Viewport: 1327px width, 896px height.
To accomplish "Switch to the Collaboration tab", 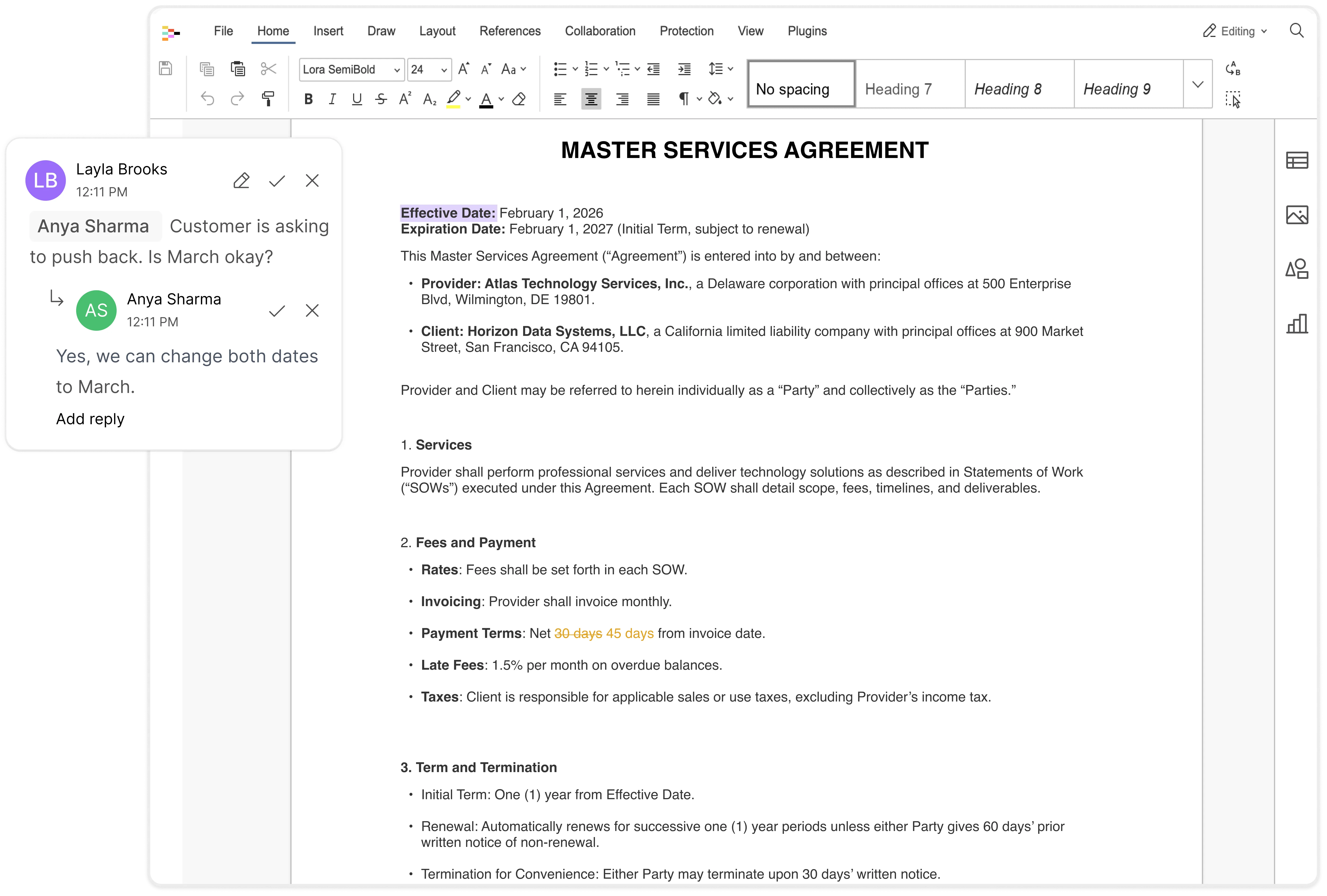I will tap(600, 31).
